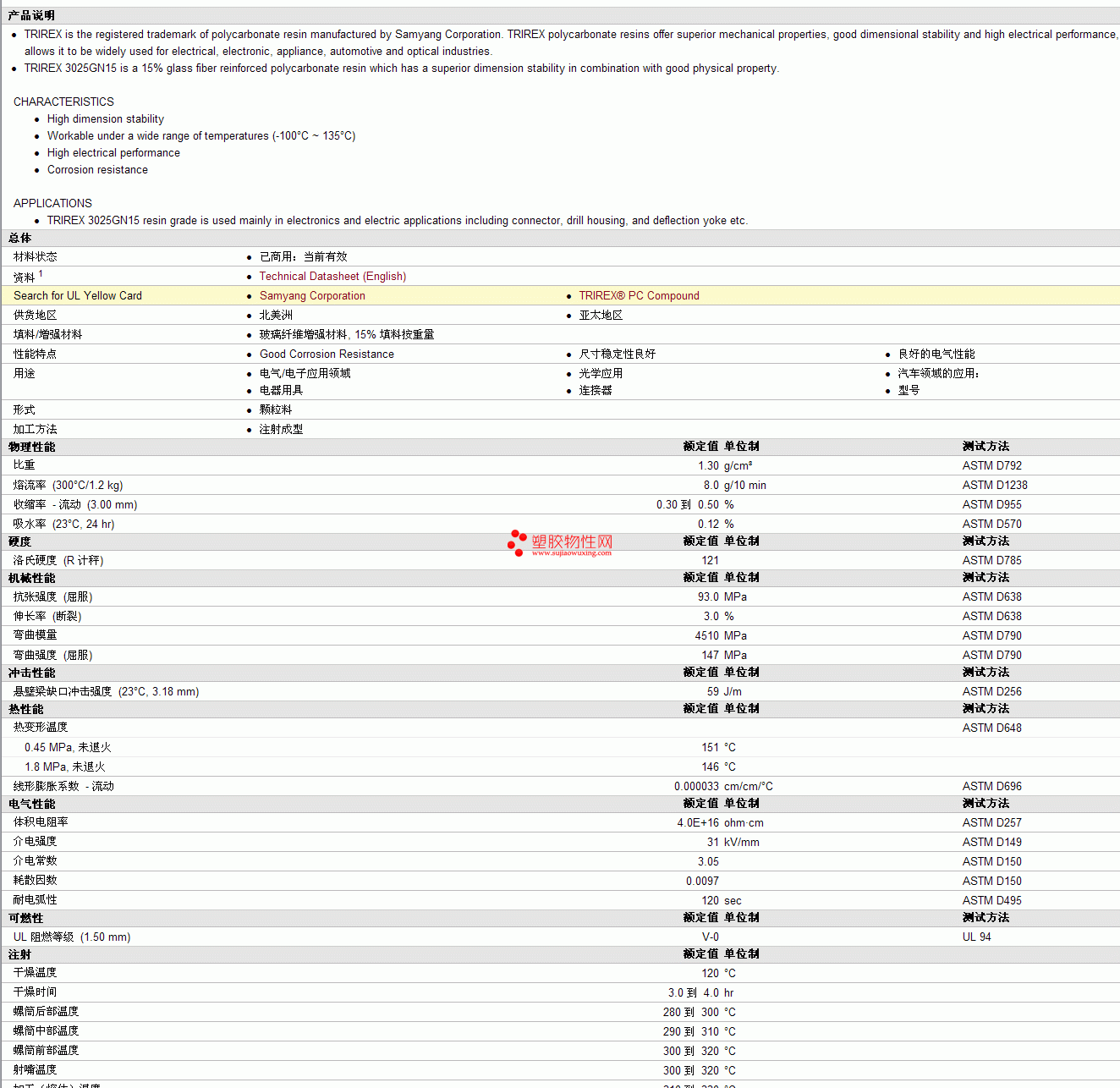Screen dimensions: 1120x1088
Task: Click the 4510 MPa flexural modulus value
Action: (x=721, y=636)
